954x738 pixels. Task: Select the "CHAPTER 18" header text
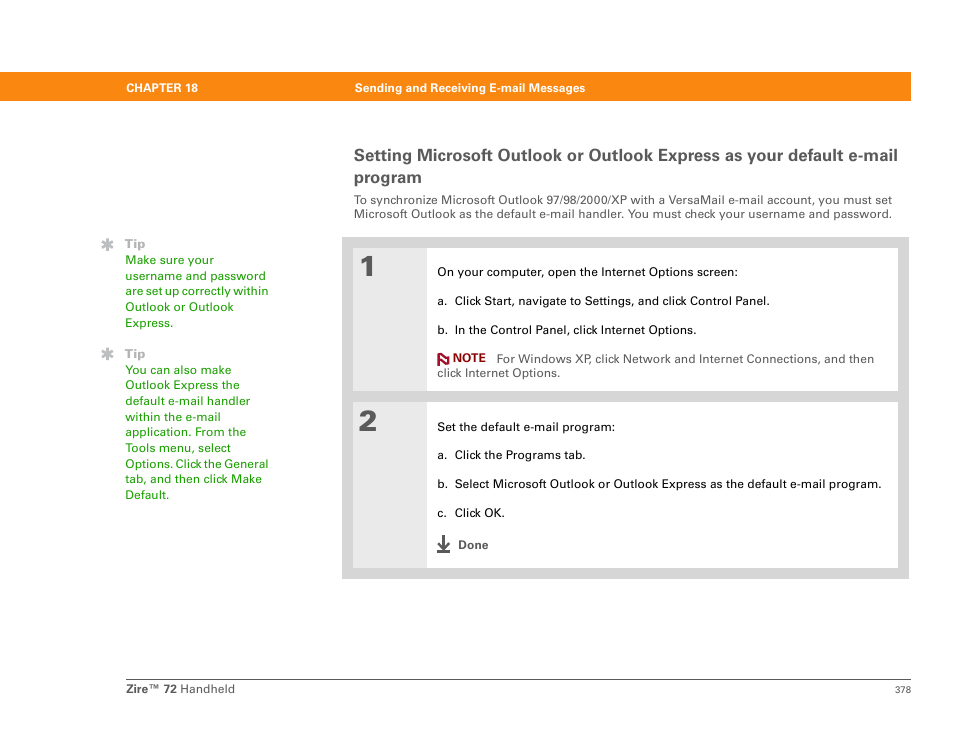click(162, 88)
